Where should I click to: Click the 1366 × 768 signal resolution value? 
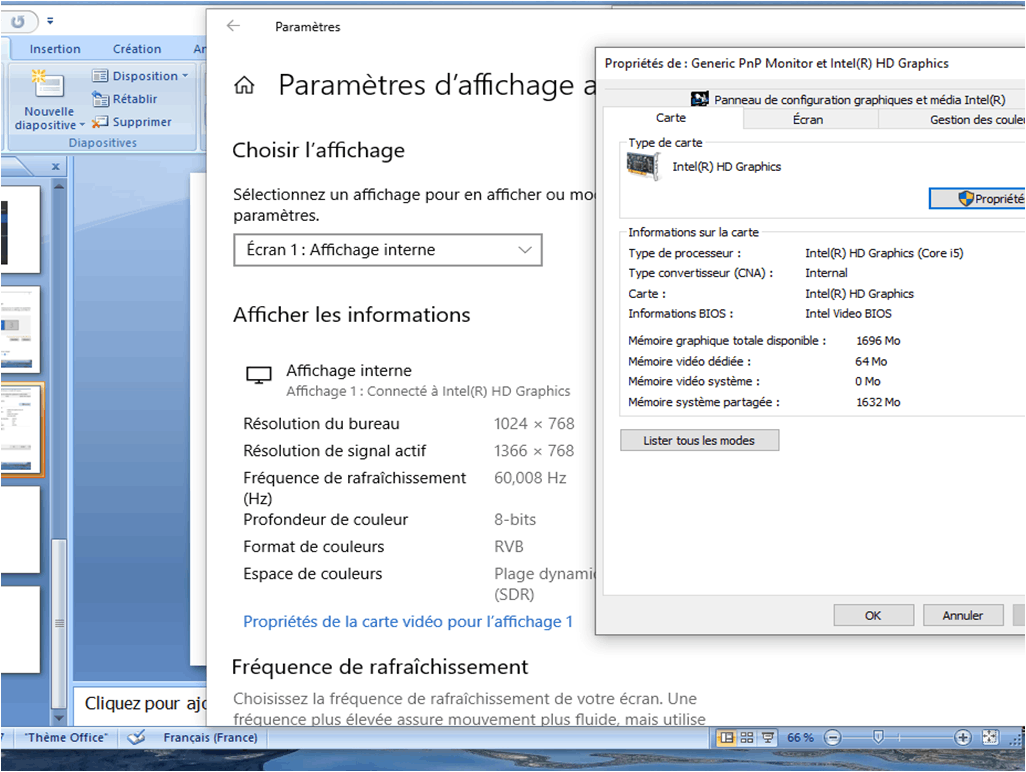[x=534, y=451]
